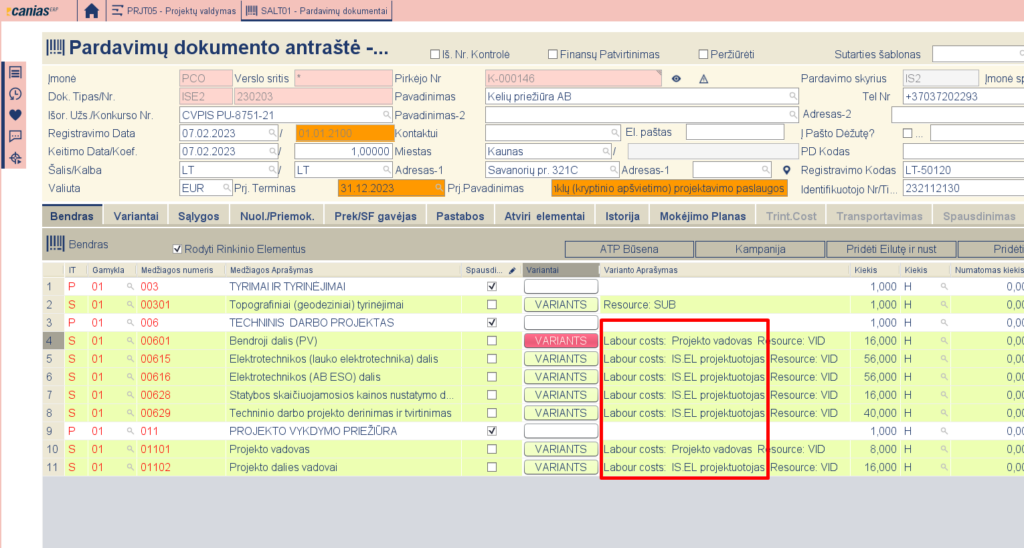Open the history clock icon in sidebar
Screen dimensions: 1024x548
[x=15, y=94]
